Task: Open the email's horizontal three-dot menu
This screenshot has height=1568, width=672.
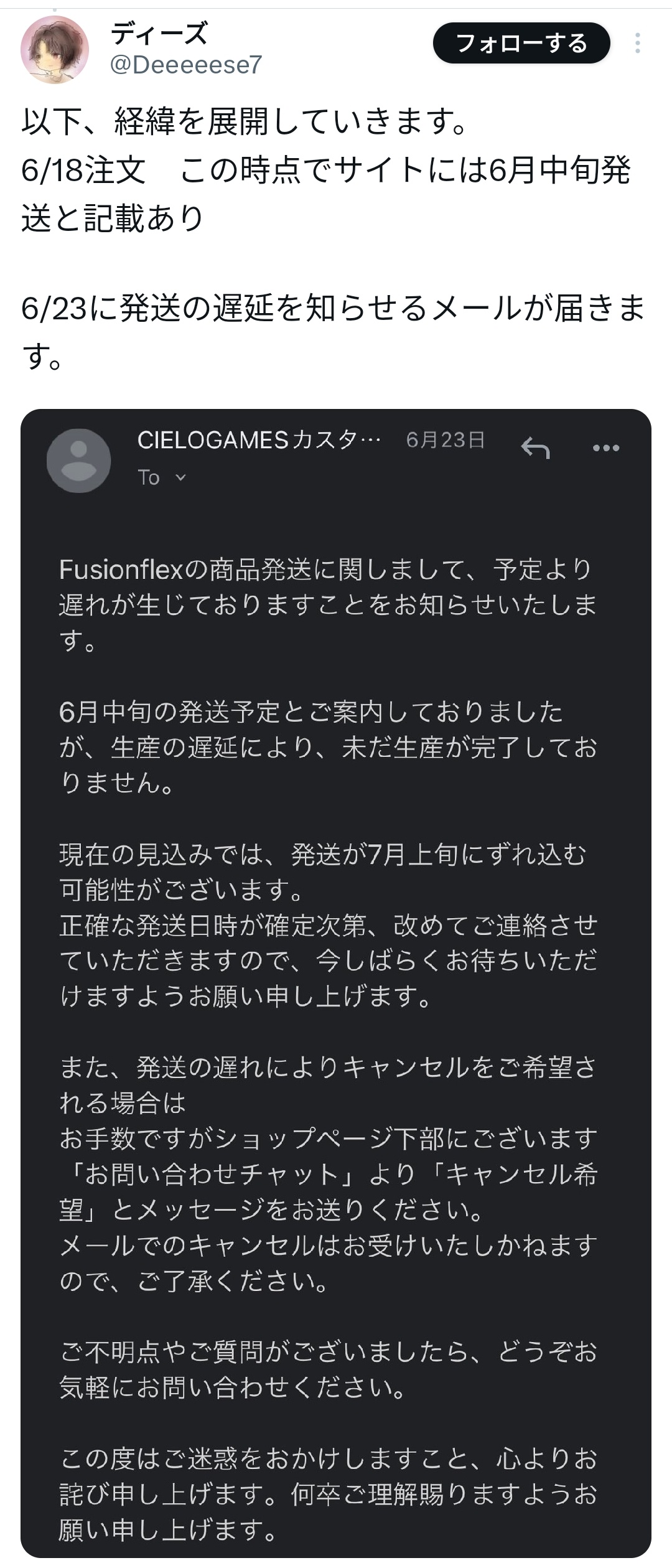Action: click(606, 448)
